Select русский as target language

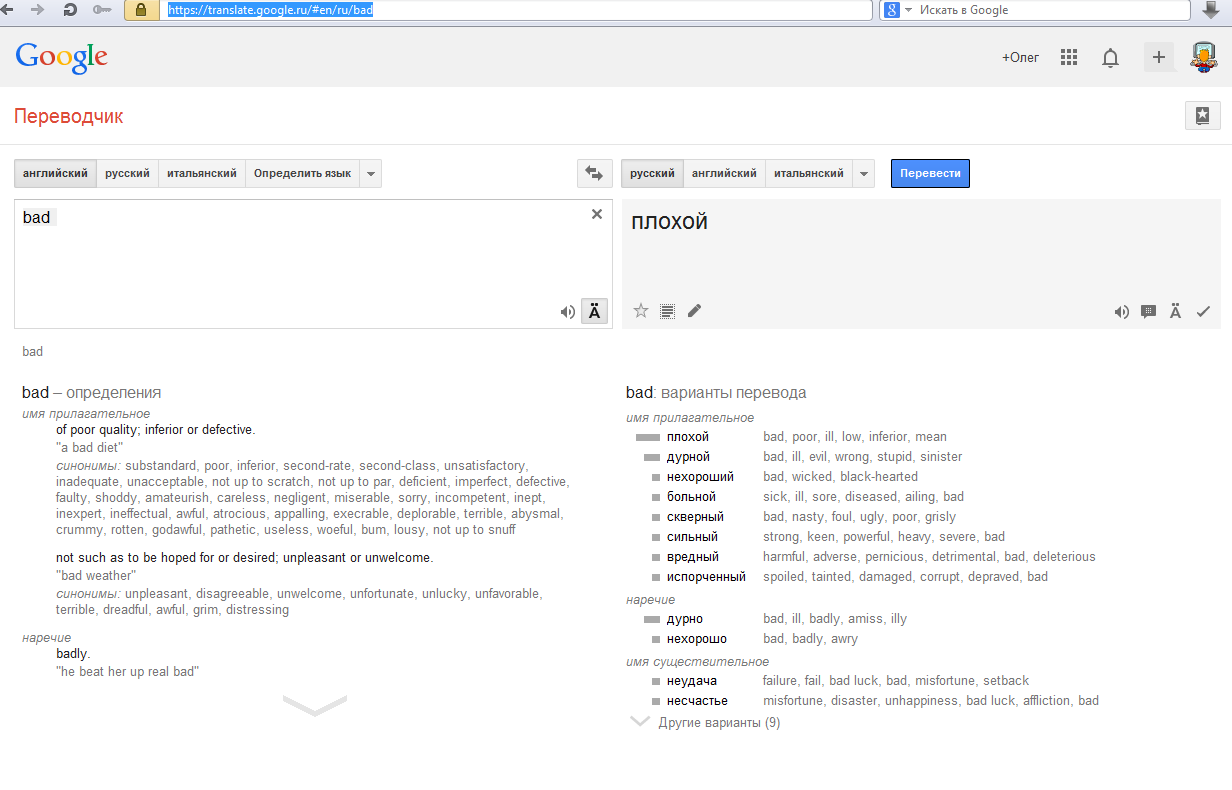653,173
